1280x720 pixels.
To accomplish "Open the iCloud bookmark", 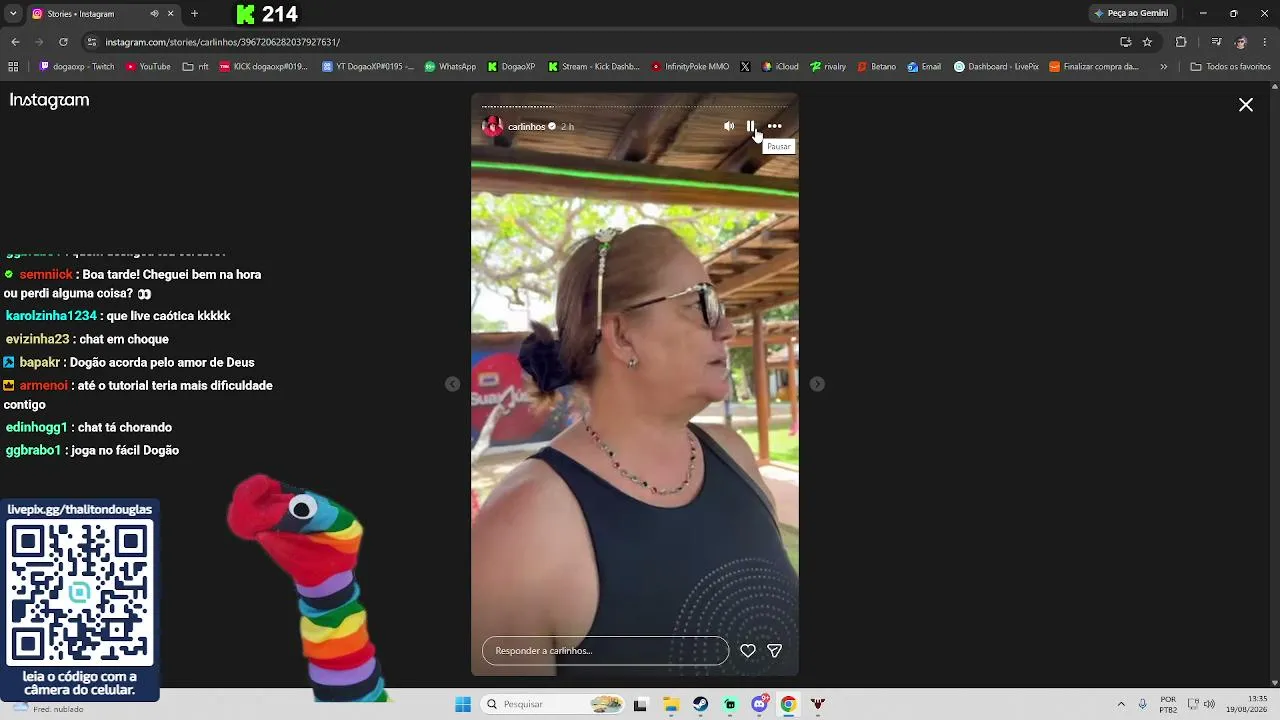I will click(x=780, y=67).
